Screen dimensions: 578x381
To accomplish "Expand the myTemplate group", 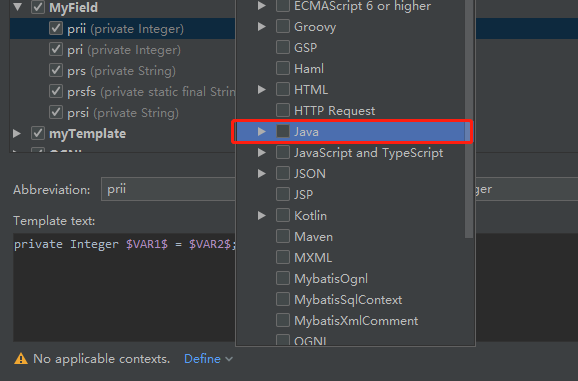I will [17, 133].
